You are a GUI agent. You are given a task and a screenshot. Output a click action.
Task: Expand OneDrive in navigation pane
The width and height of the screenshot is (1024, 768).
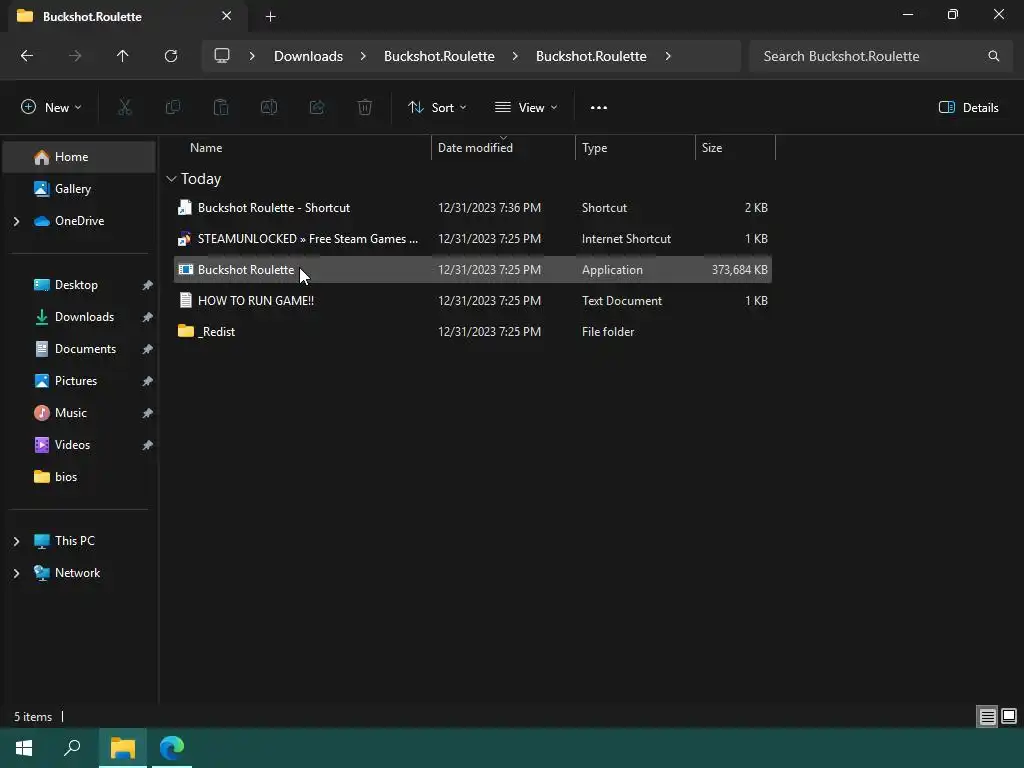tap(16, 221)
